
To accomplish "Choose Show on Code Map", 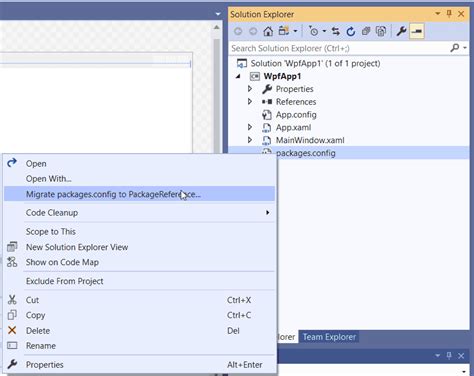I will point(139,262).
